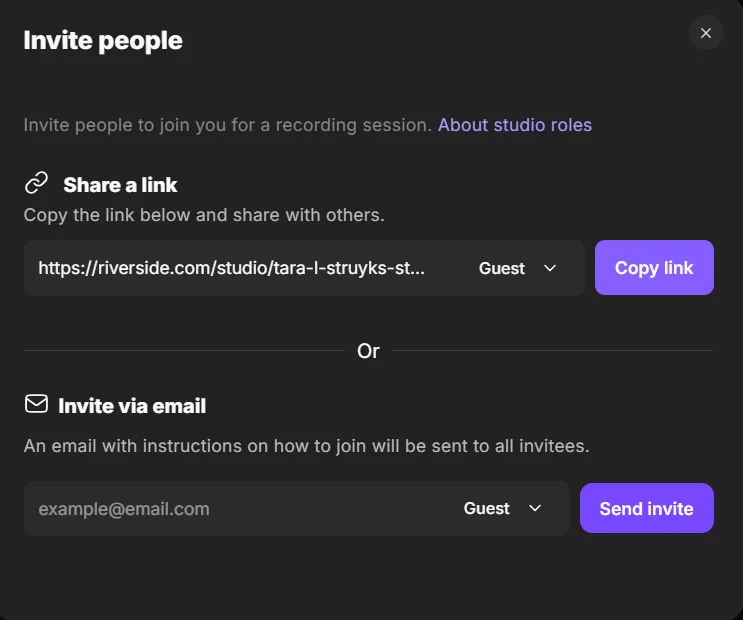Click the Share a link heading
743x620 pixels.
(x=120, y=185)
